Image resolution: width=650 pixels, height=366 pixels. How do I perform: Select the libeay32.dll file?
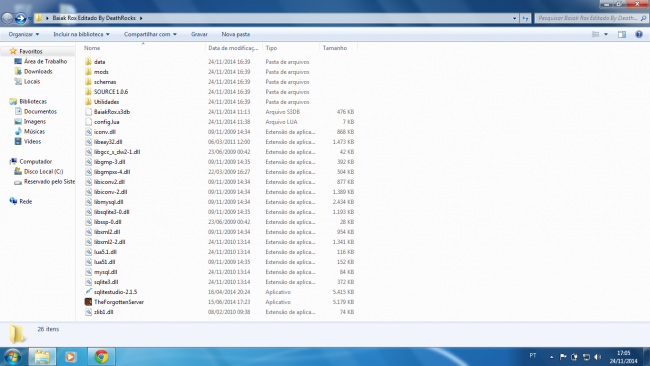(108, 142)
